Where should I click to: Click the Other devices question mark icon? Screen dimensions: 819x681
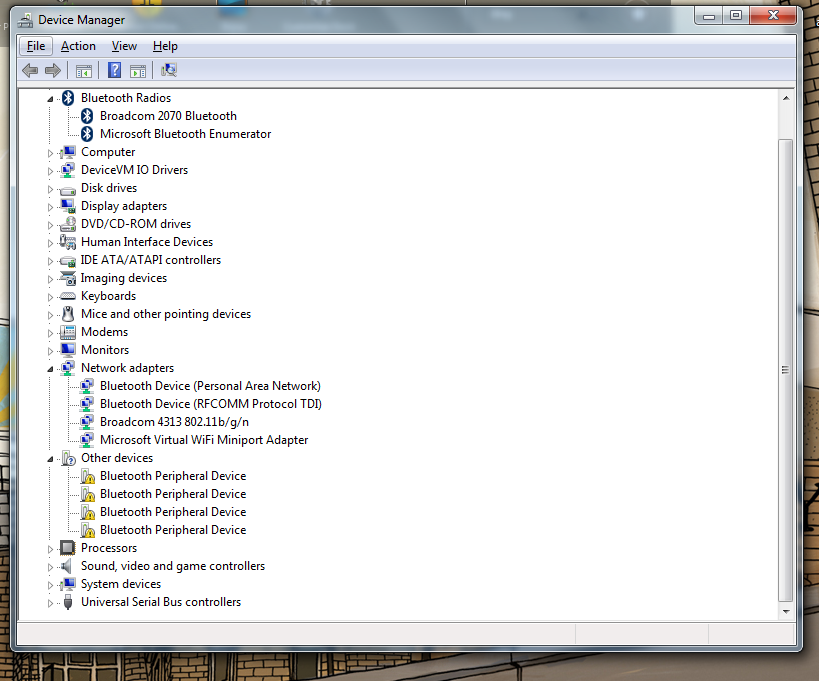[x=68, y=458]
